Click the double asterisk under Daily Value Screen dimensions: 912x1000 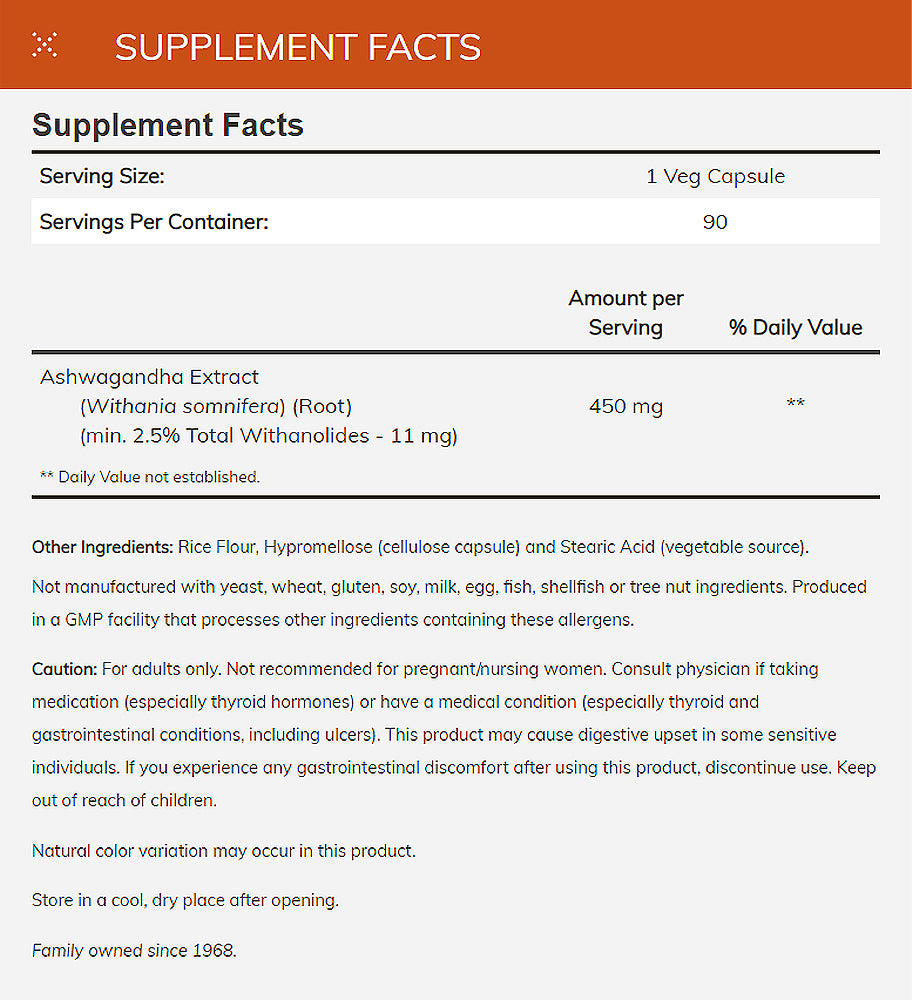pyautogui.click(x=795, y=405)
